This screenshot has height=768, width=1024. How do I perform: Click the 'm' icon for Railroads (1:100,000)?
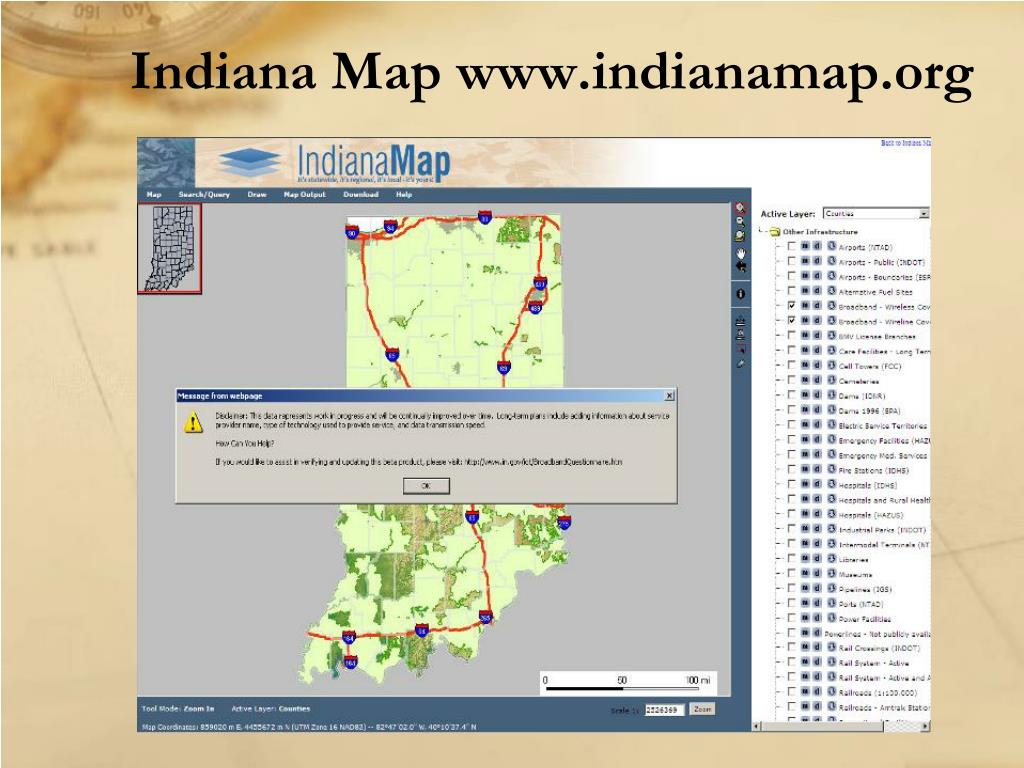[x=805, y=691]
